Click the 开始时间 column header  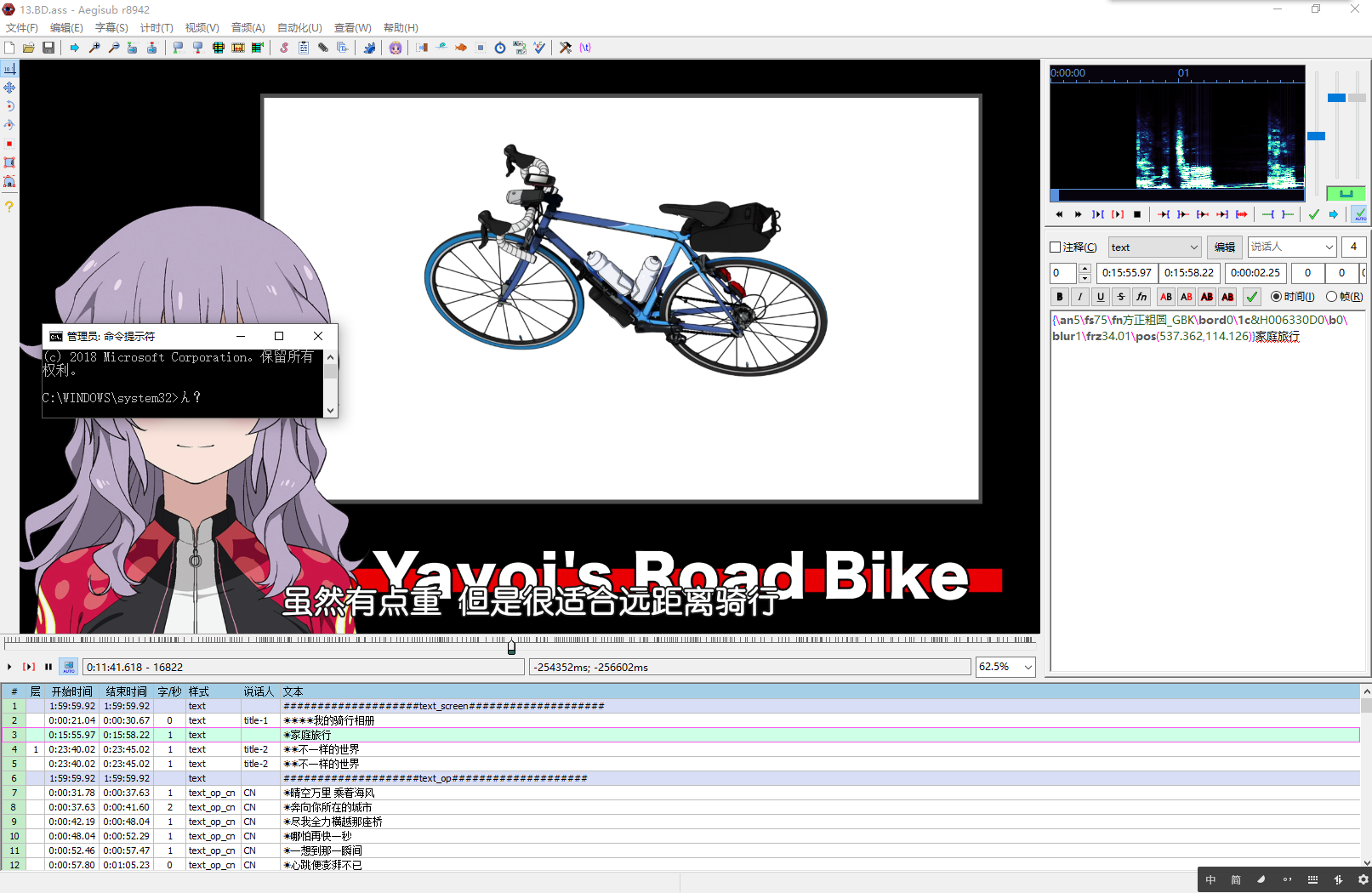[72, 691]
